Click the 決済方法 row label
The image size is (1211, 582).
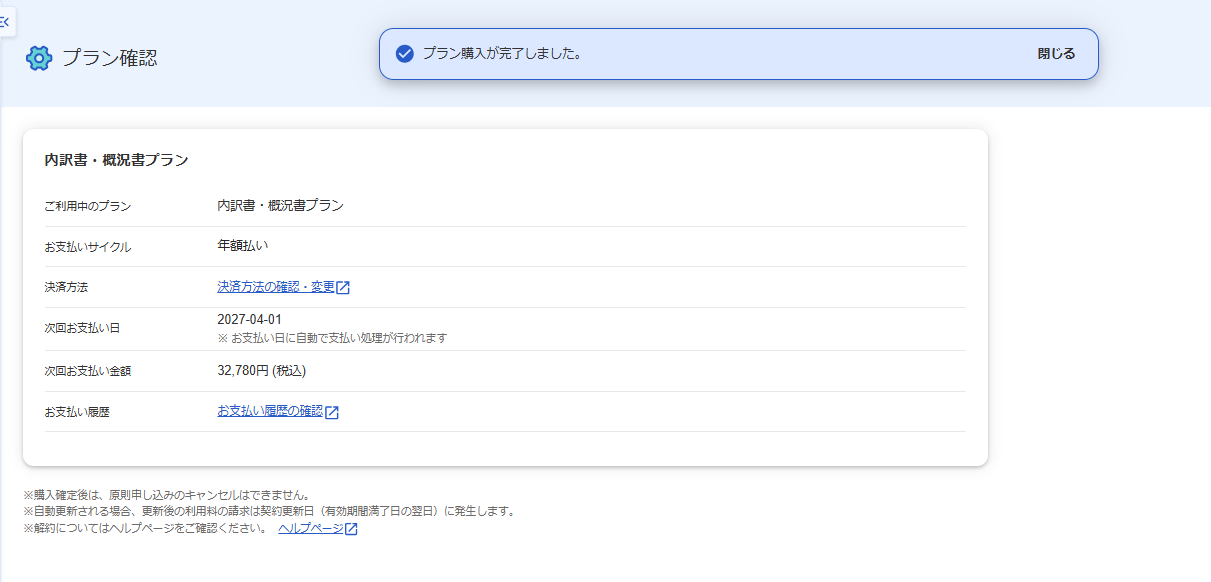tap(67, 288)
